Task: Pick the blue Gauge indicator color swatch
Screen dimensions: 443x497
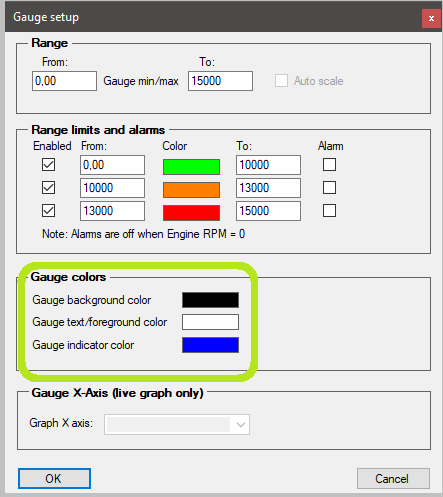Action: click(x=210, y=345)
